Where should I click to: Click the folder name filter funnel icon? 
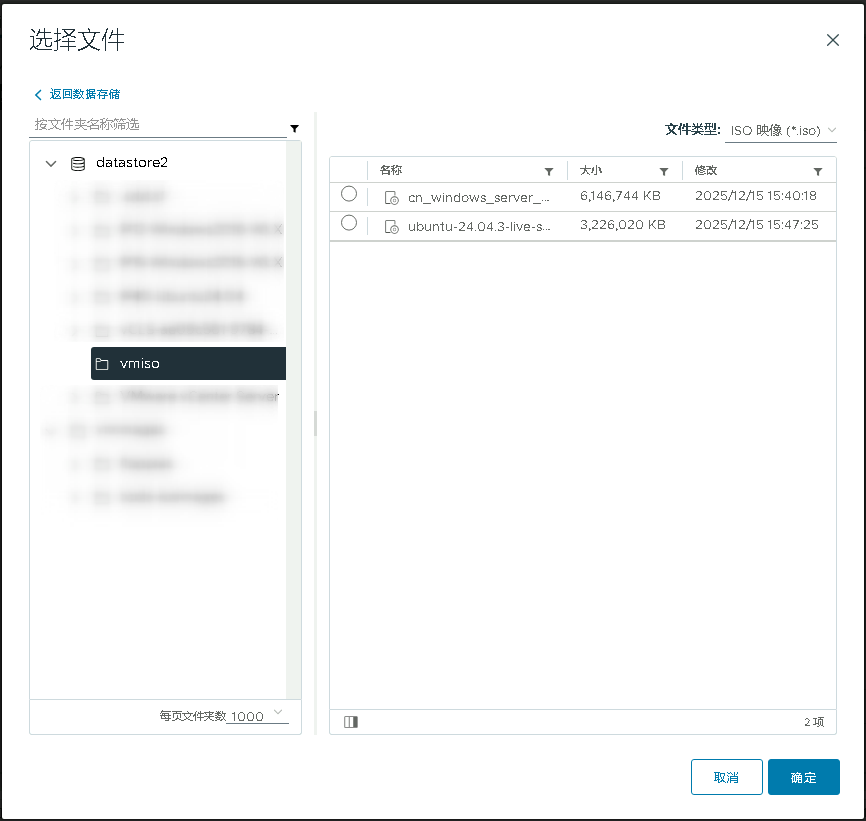point(294,128)
